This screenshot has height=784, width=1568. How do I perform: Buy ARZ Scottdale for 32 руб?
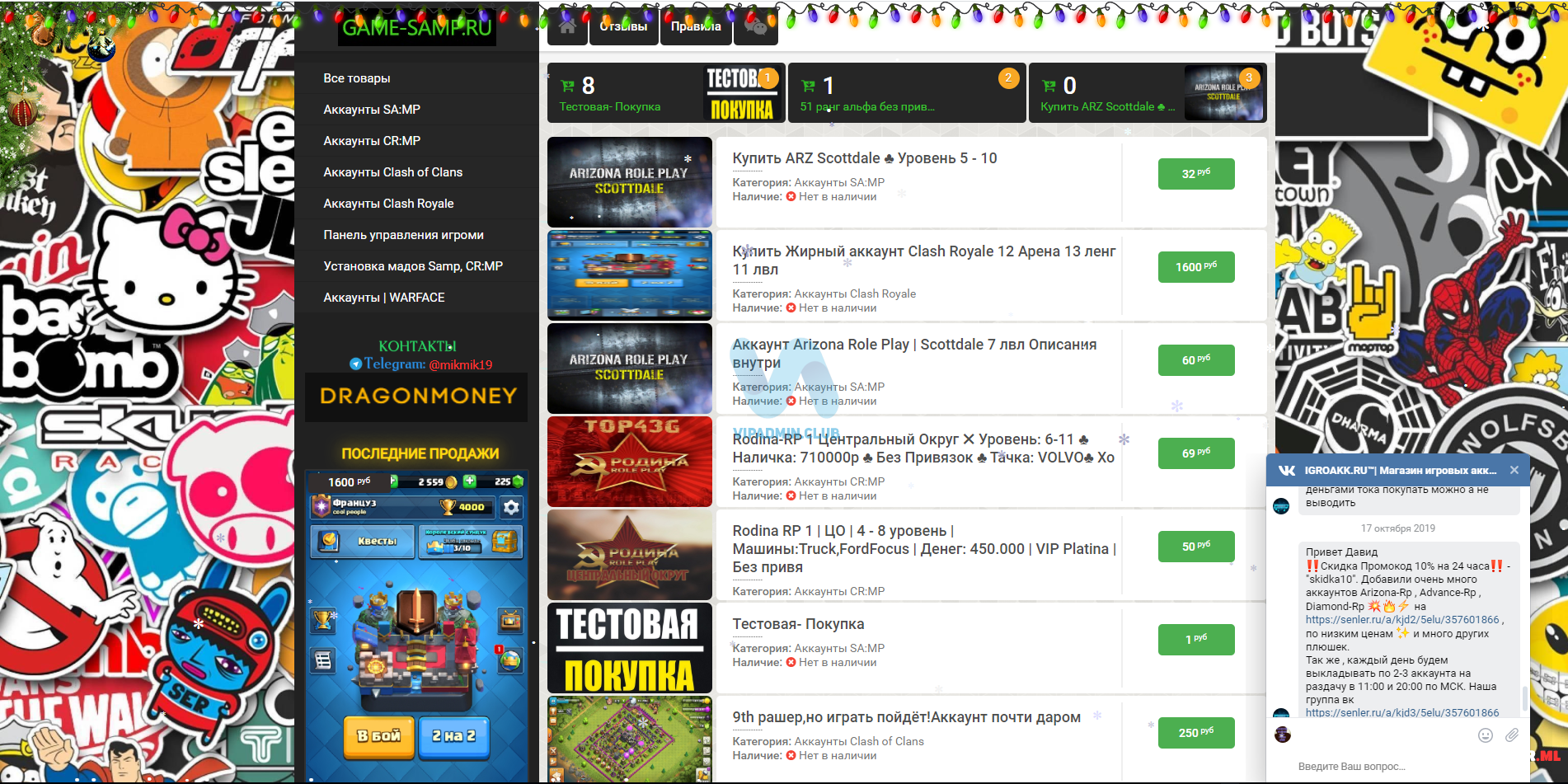[x=1196, y=174]
